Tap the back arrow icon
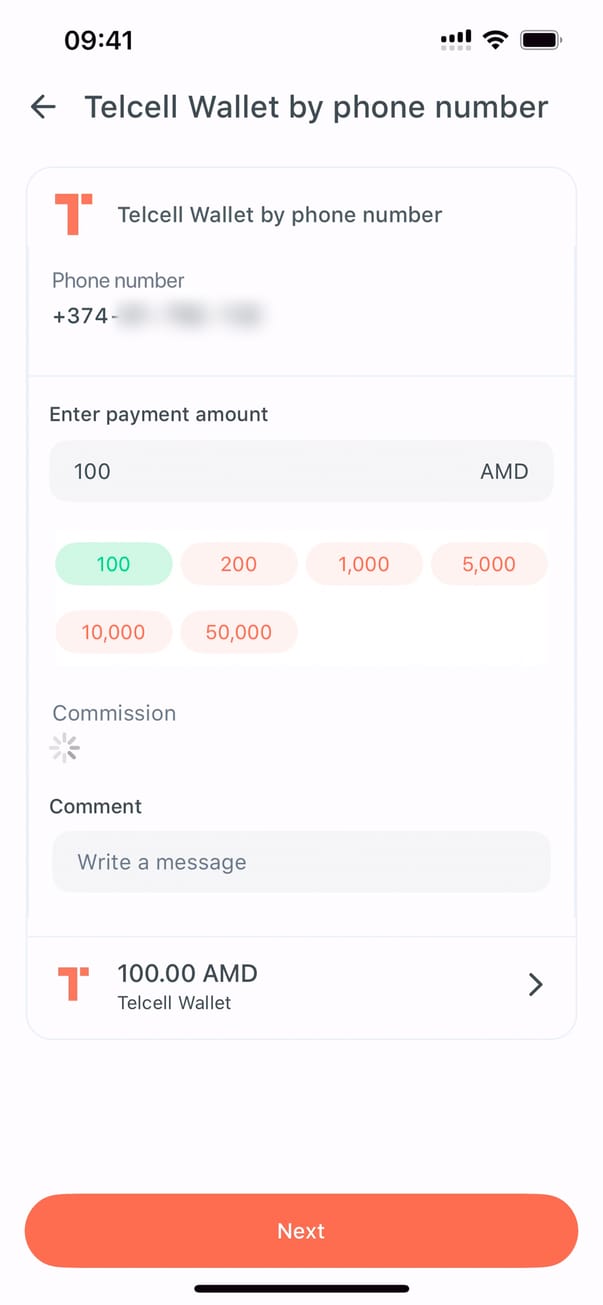This screenshot has height=1305, width=603. pyautogui.click(x=43, y=107)
